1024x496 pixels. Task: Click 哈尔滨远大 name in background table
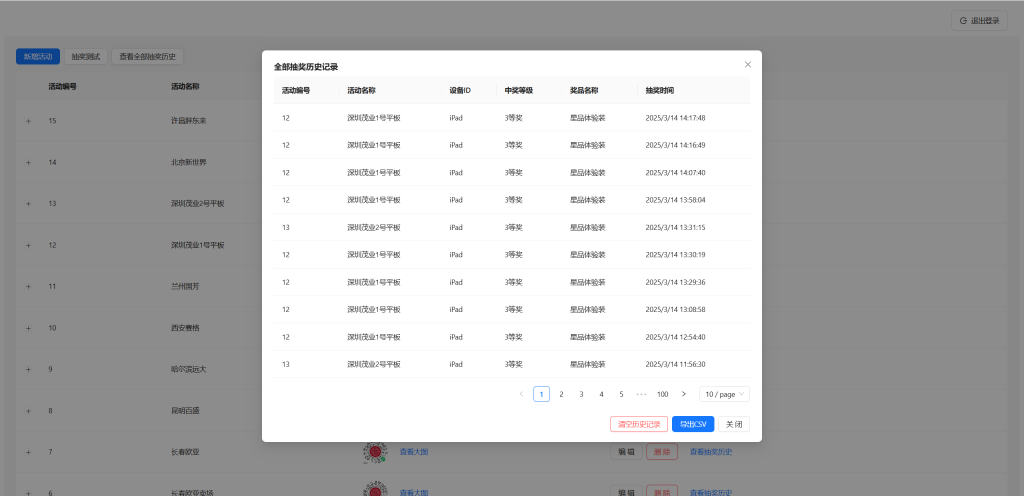coord(189,369)
